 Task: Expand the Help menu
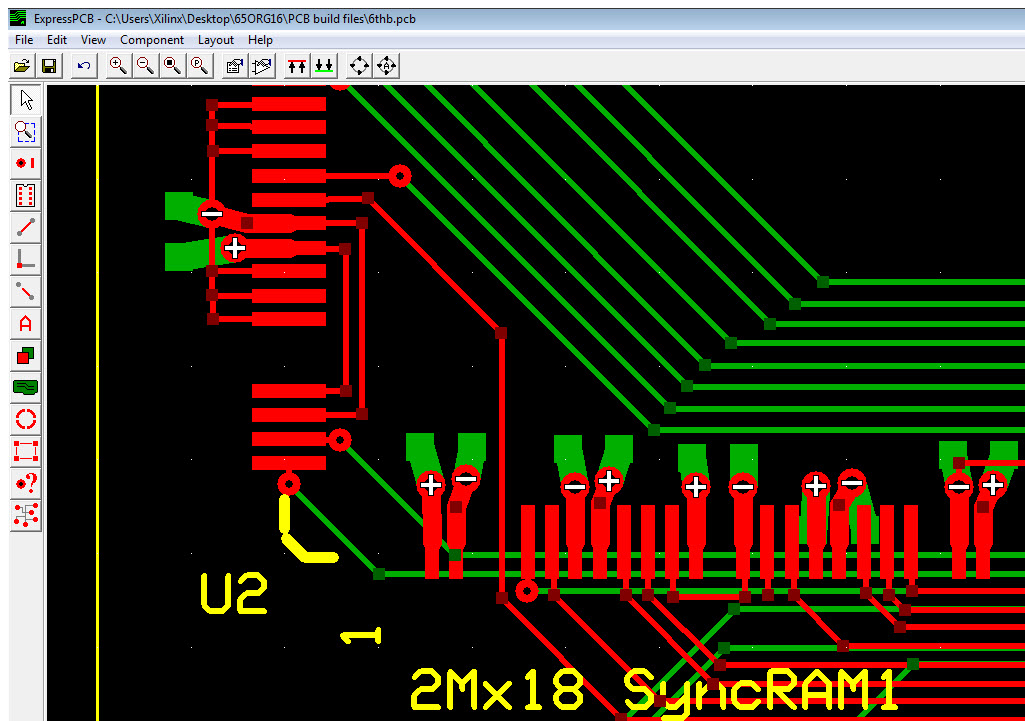pyautogui.click(x=260, y=40)
